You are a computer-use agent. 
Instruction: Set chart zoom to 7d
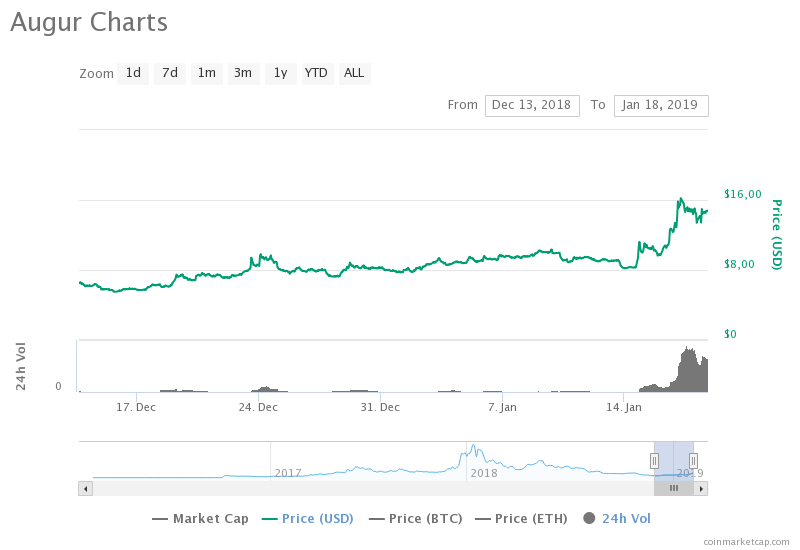coord(170,73)
